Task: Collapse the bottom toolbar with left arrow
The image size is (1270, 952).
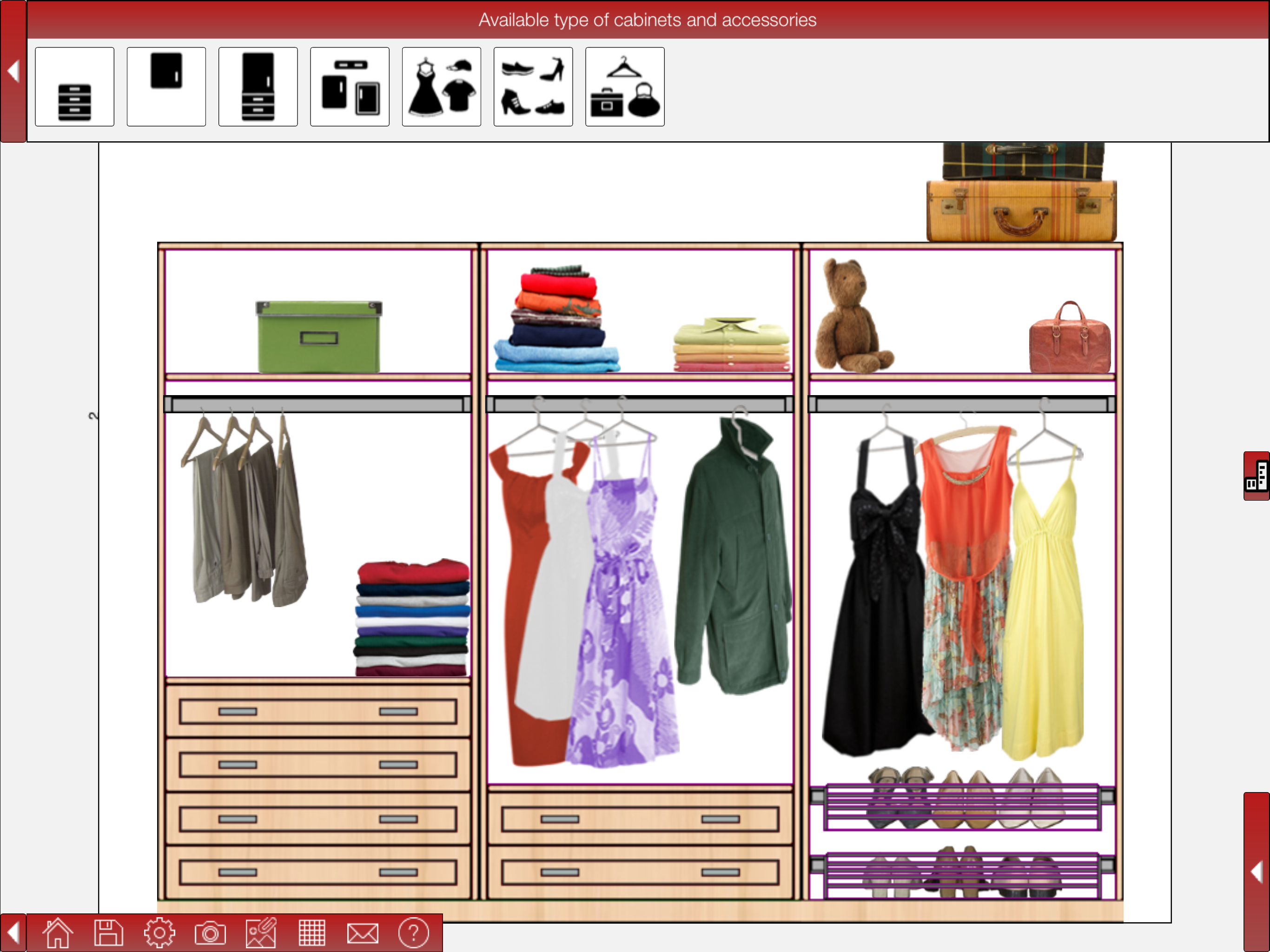Action: [13, 933]
